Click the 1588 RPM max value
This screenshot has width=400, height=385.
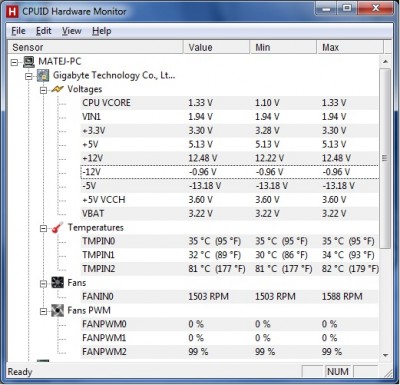tap(342, 297)
